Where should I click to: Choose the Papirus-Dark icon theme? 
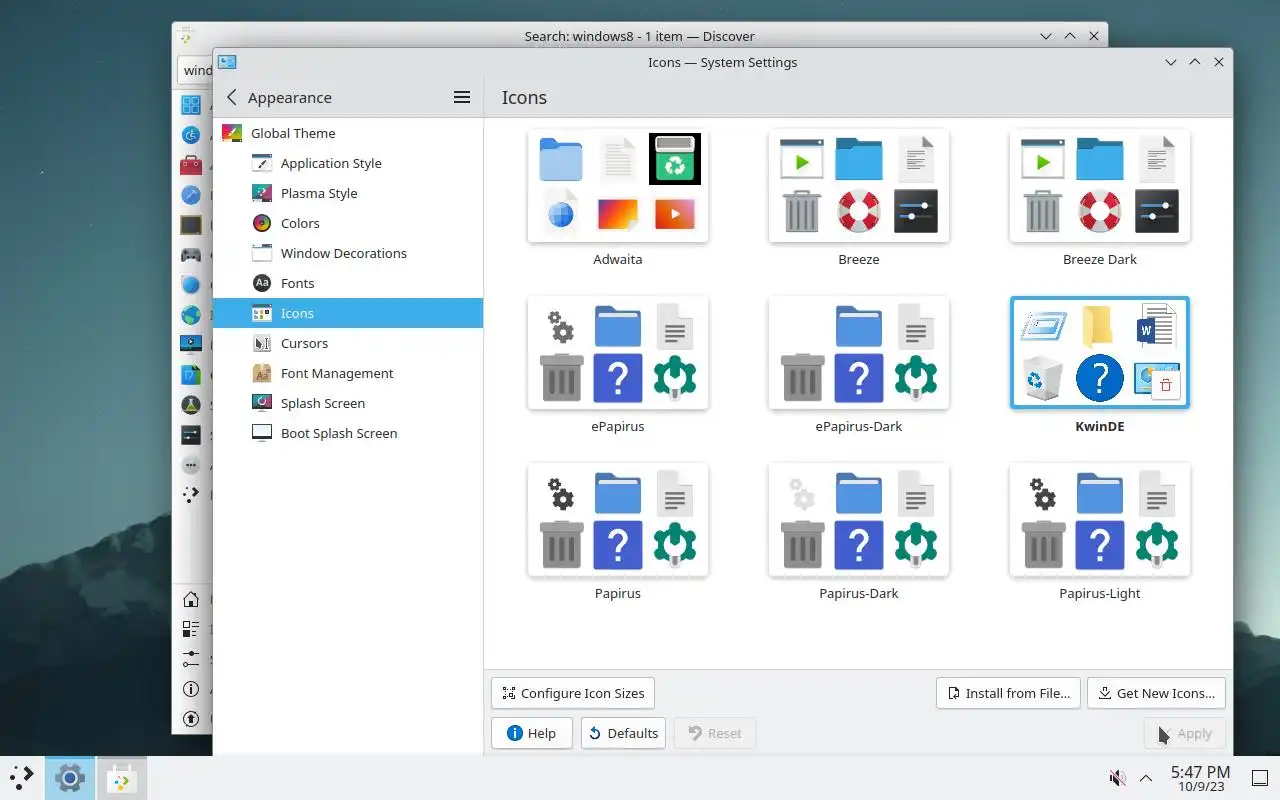859,521
